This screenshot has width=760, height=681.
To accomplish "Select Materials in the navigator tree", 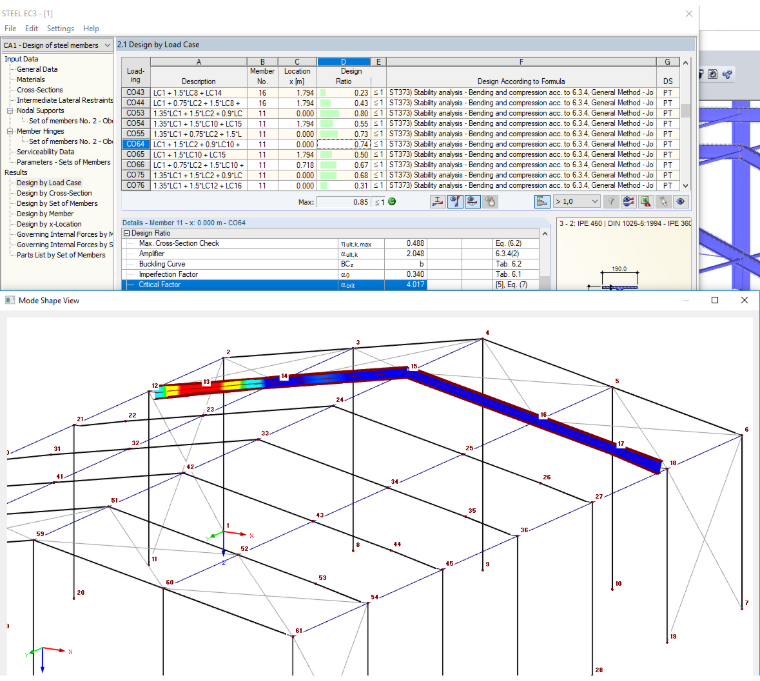I will [x=31, y=79].
